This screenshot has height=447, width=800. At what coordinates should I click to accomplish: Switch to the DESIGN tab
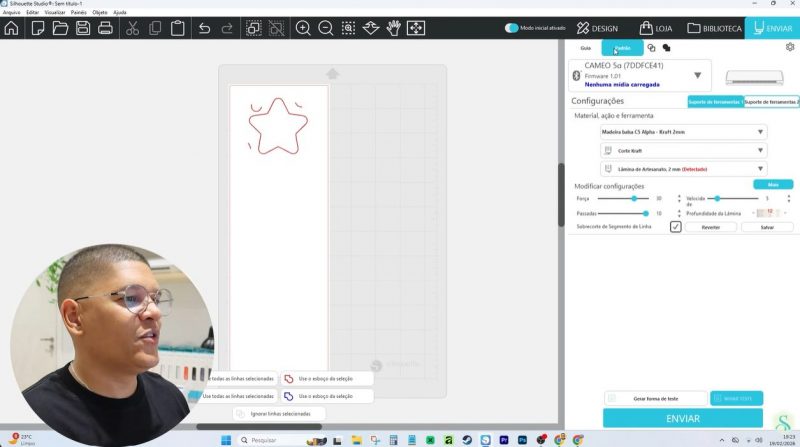597,29
